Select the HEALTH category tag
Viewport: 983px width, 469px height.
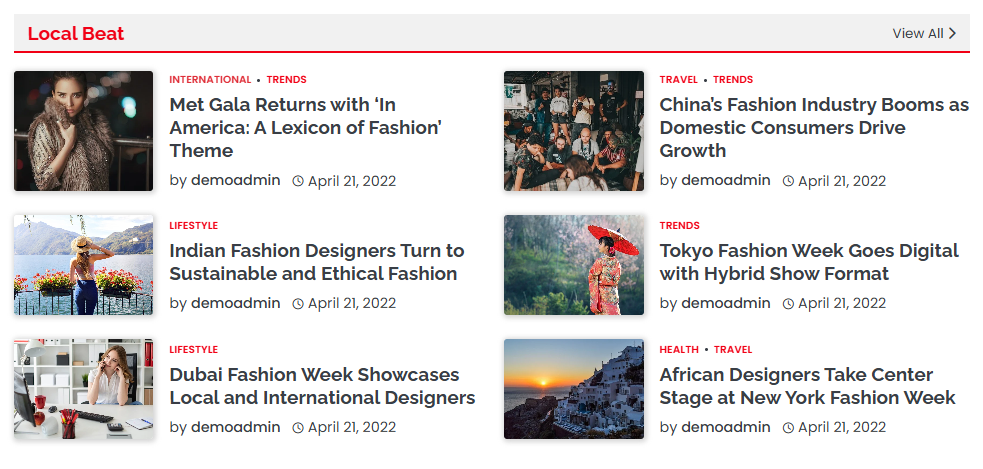(679, 350)
